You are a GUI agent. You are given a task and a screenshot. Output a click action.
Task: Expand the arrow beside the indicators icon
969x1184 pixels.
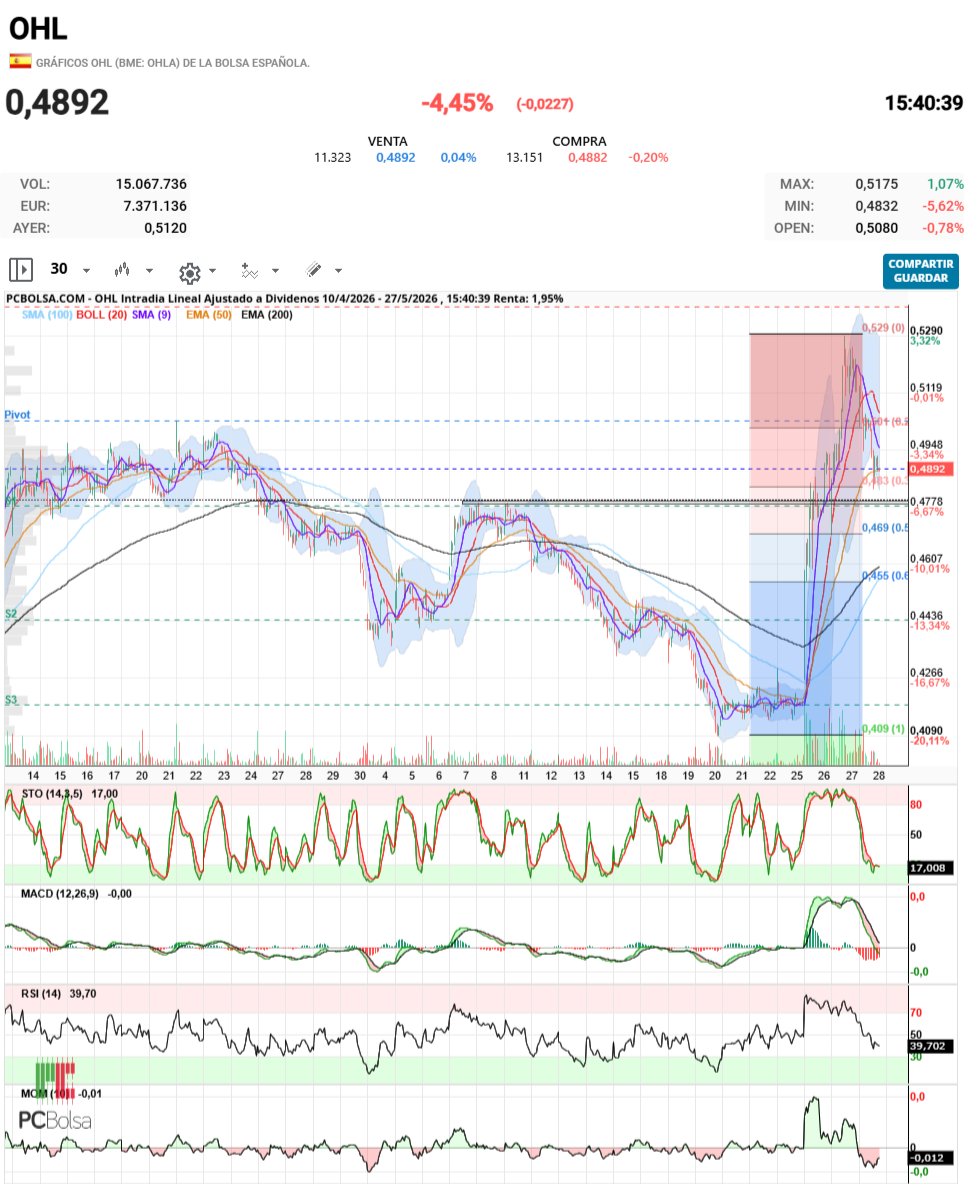[275, 270]
